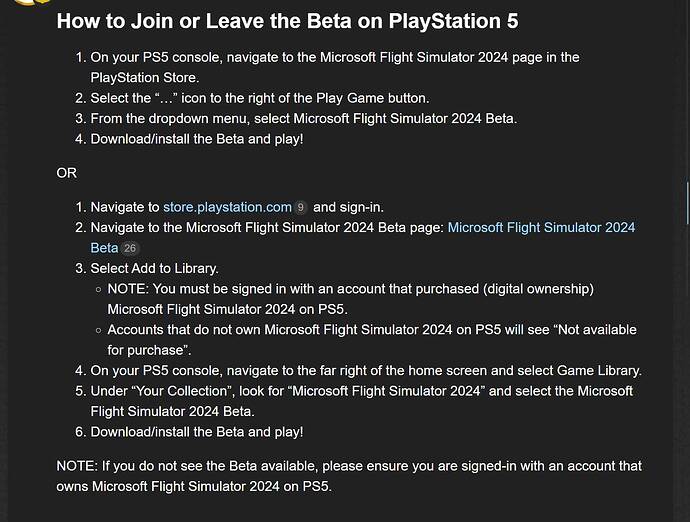Click the 'OR' separator text
This screenshot has width=690, height=522.
pos(66,173)
